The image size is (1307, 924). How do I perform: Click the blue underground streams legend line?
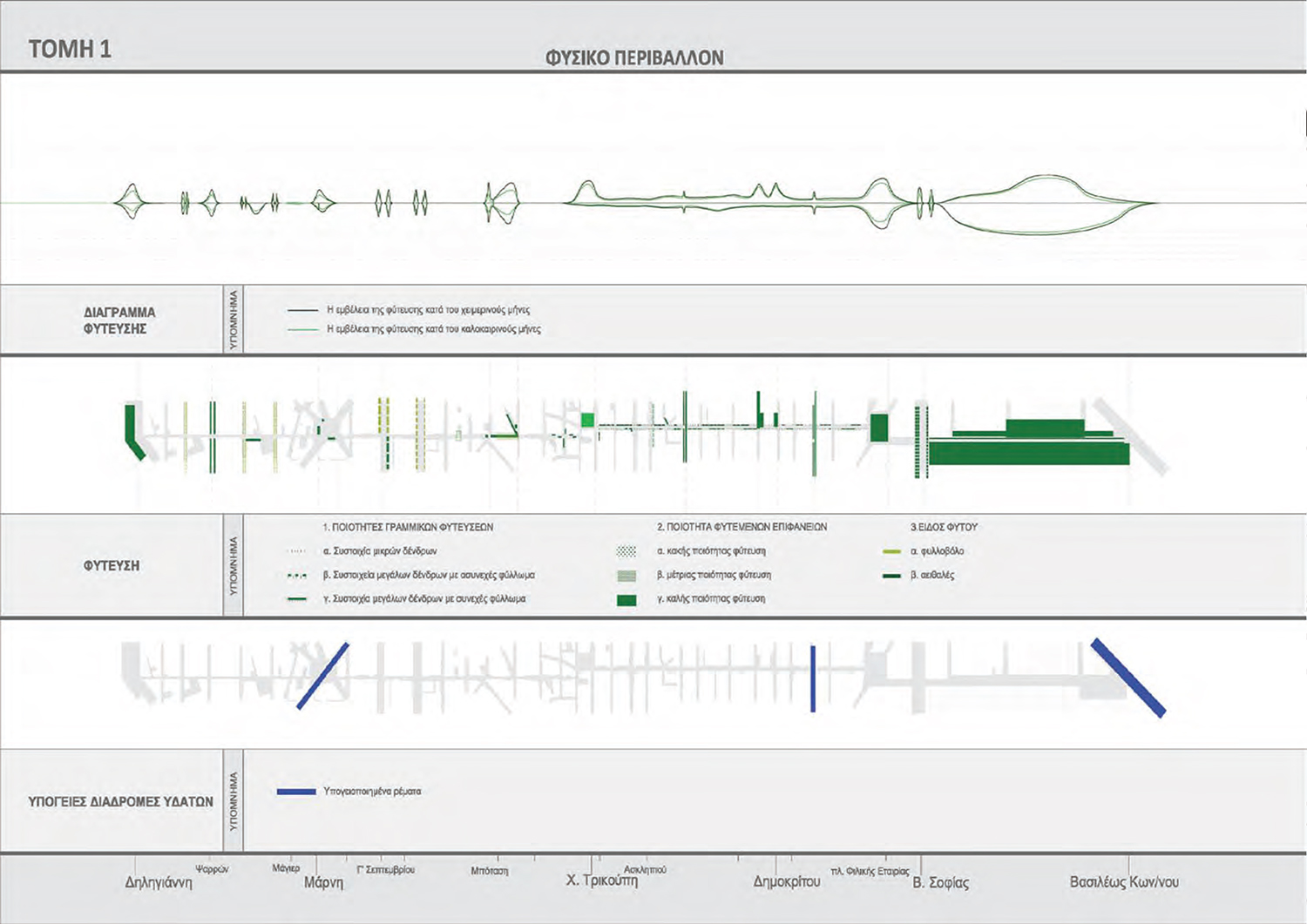coord(295,792)
